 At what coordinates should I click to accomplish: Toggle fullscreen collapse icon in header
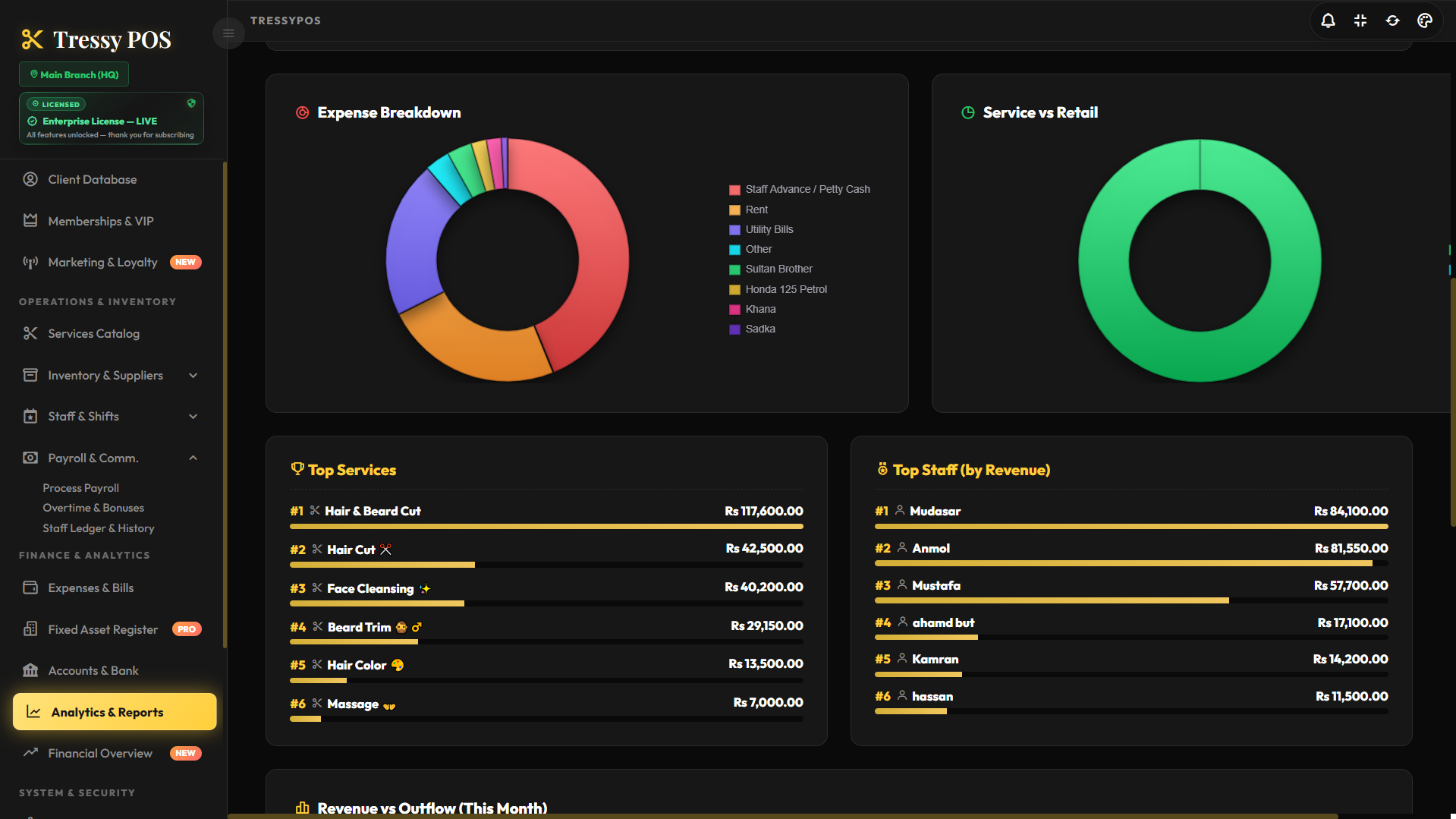pos(1360,20)
